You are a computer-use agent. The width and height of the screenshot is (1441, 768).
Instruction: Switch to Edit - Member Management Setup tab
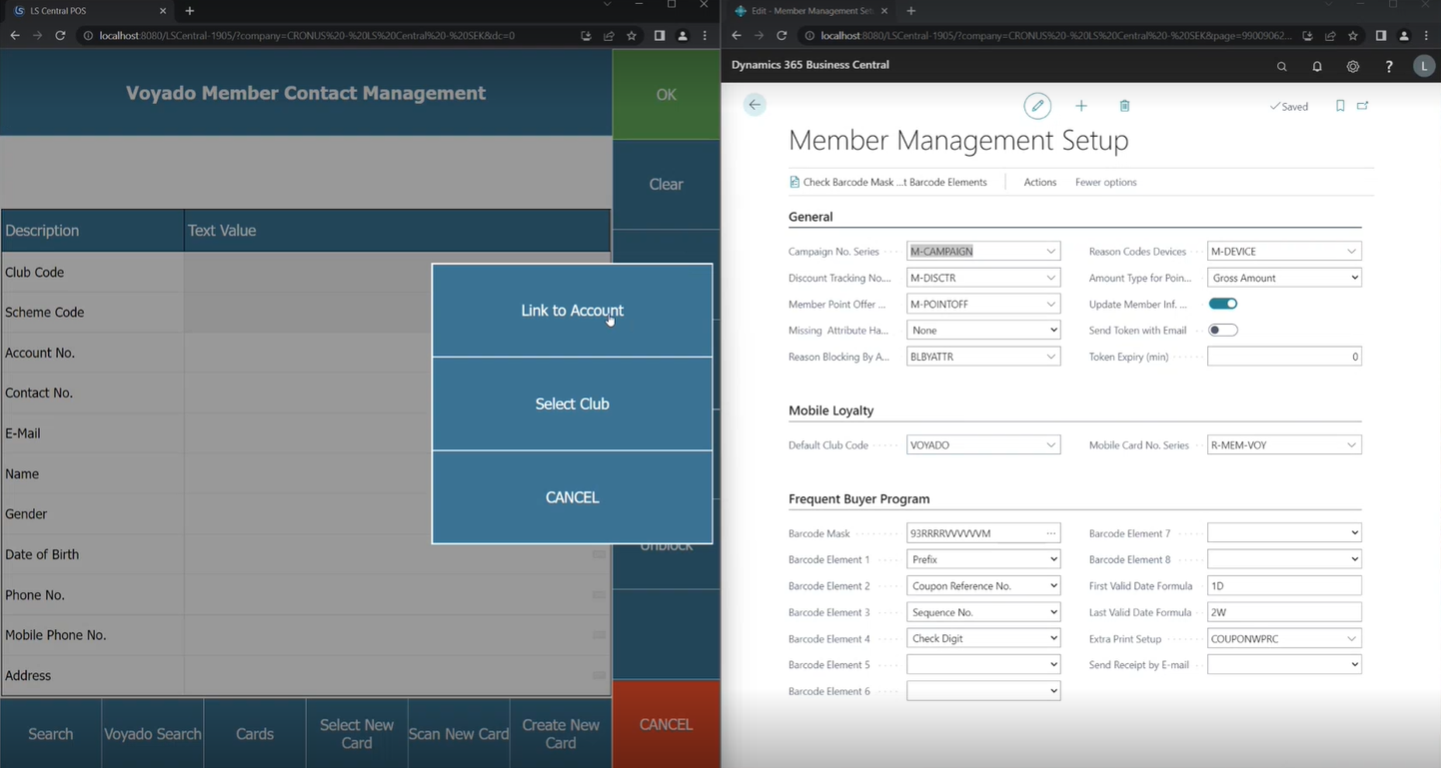coord(812,11)
